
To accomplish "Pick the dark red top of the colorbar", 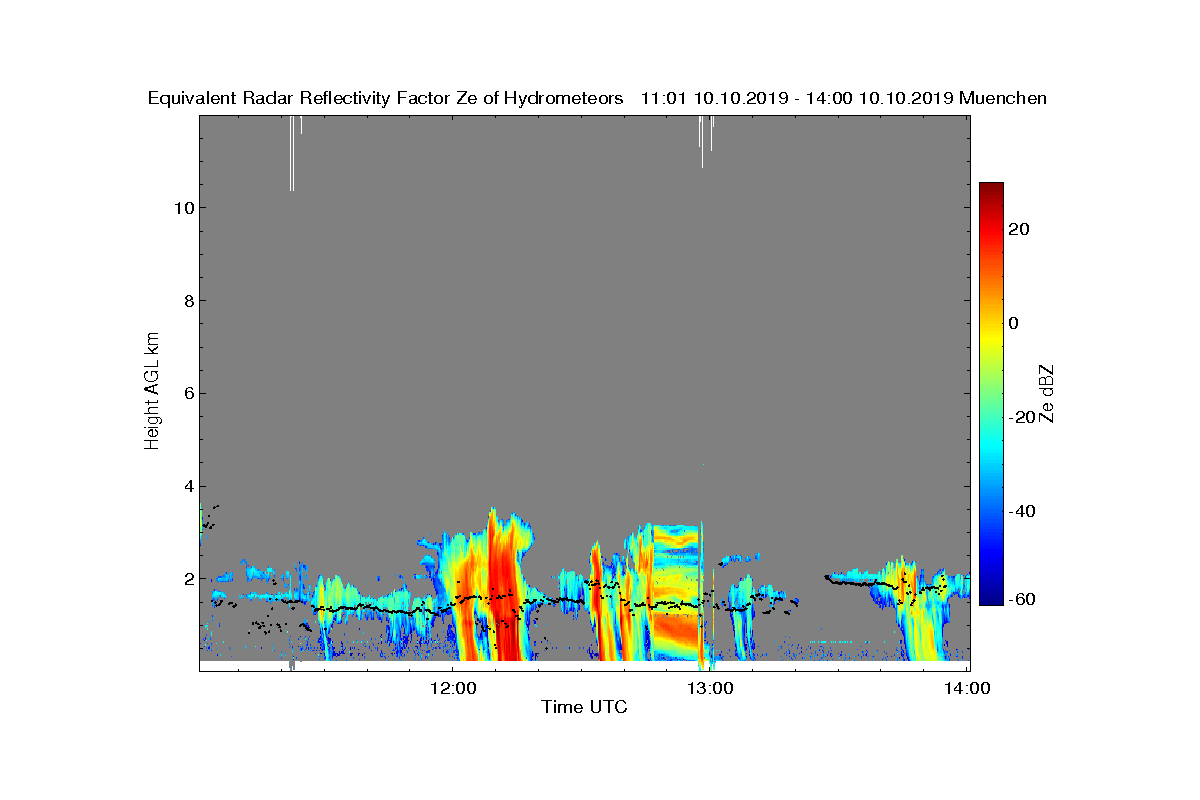I will click(x=991, y=188).
